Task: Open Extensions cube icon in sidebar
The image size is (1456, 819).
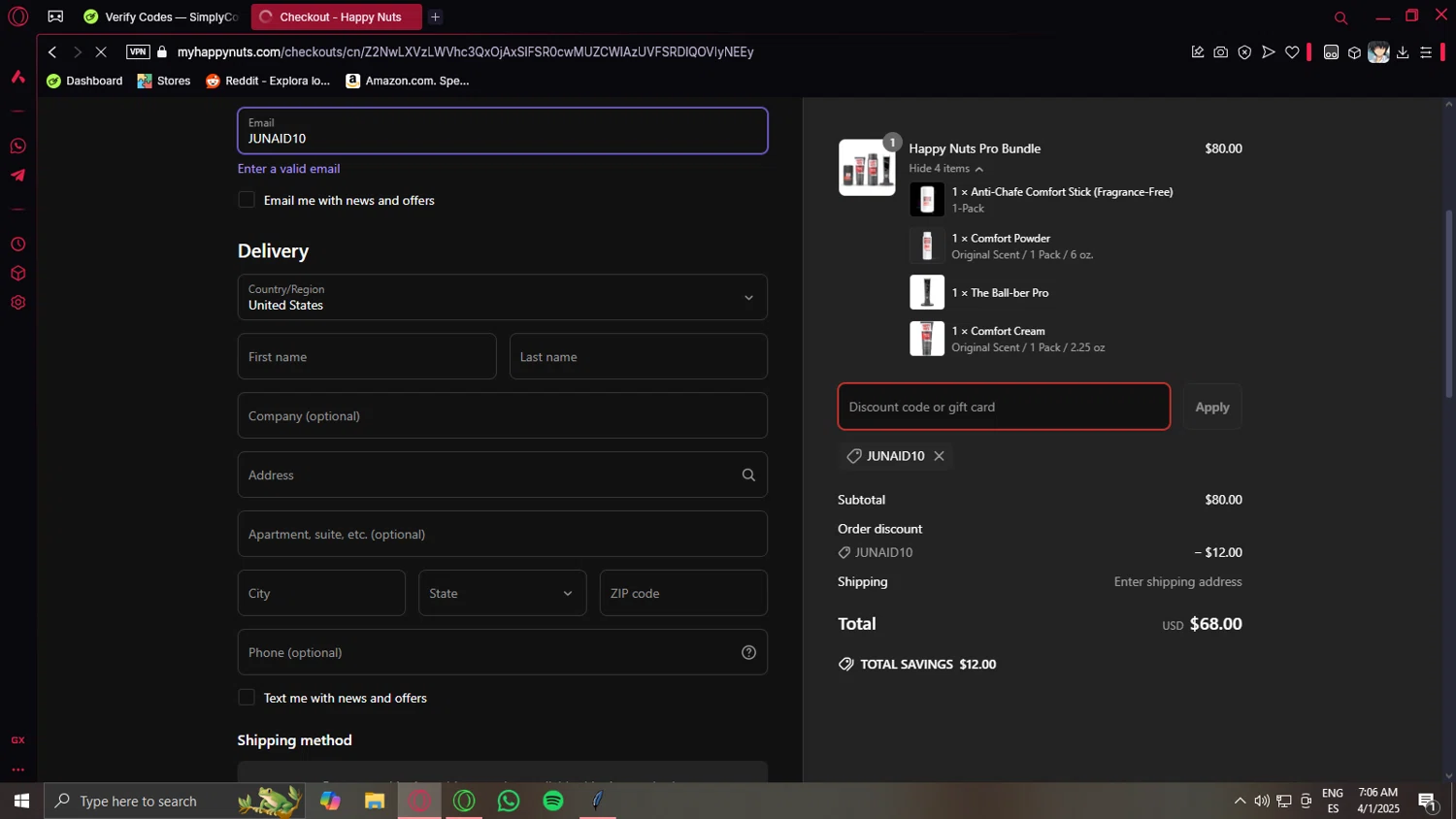Action: coord(17,274)
